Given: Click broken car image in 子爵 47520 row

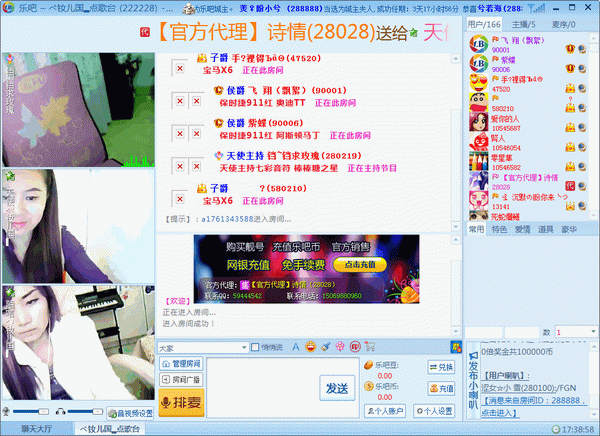Looking at the screenshot, I should click(179, 68).
